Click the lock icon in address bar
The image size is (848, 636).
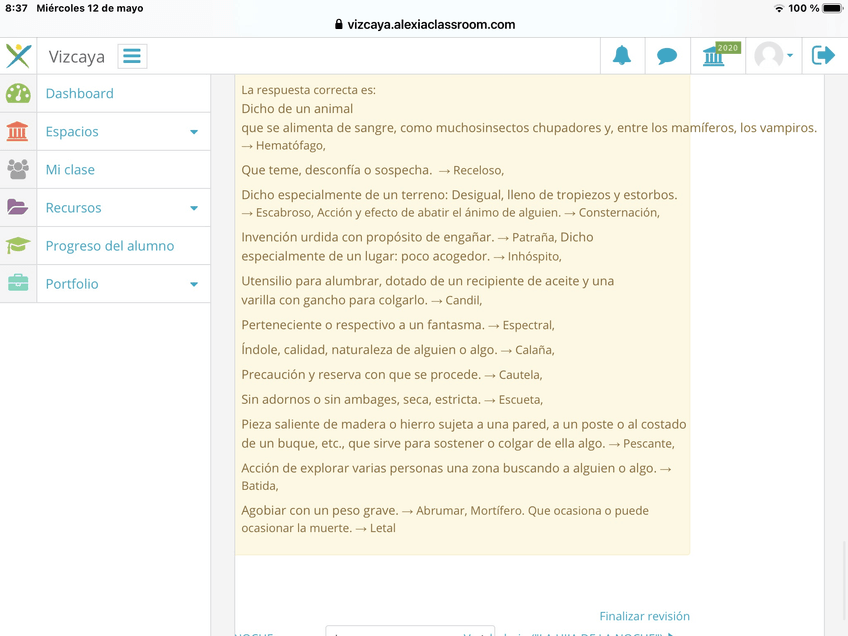pos(339,24)
